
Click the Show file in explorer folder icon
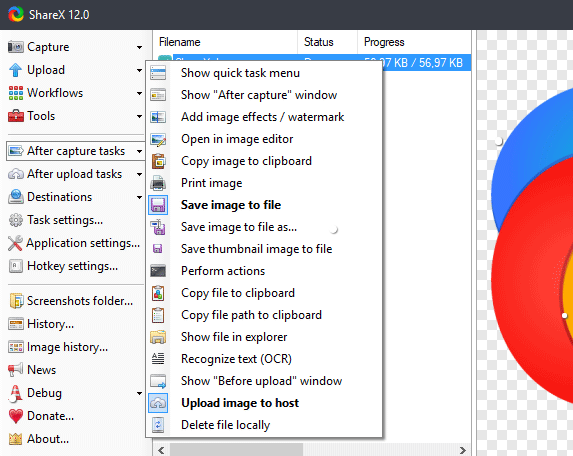(x=158, y=337)
